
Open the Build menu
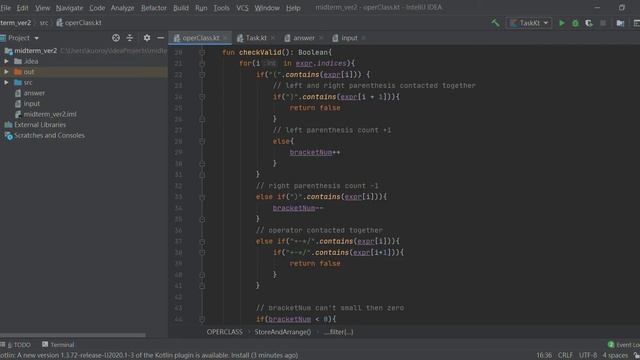point(181,8)
